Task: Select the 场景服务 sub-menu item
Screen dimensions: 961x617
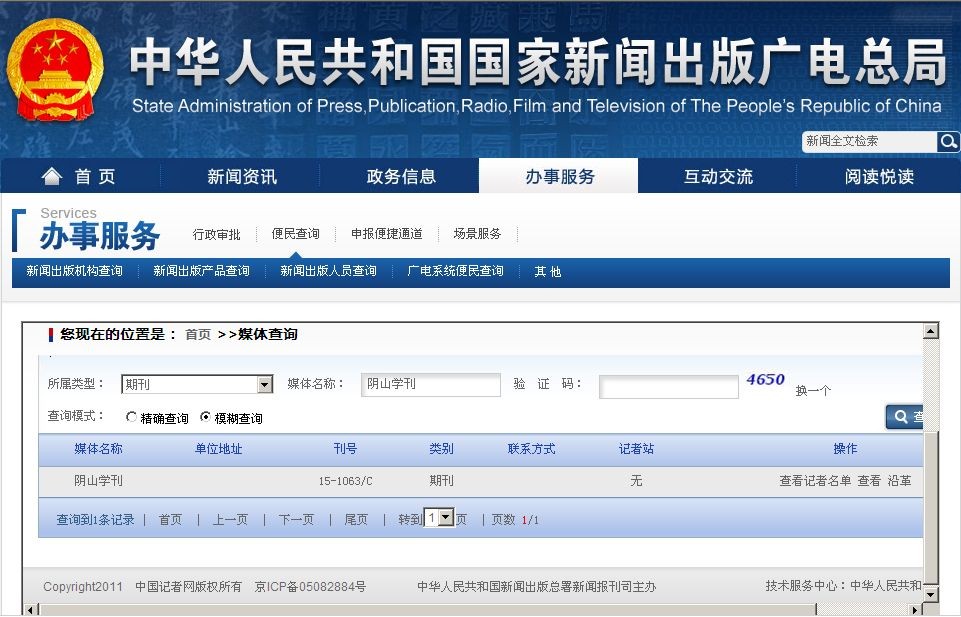Action: click(x=477, y=233)
